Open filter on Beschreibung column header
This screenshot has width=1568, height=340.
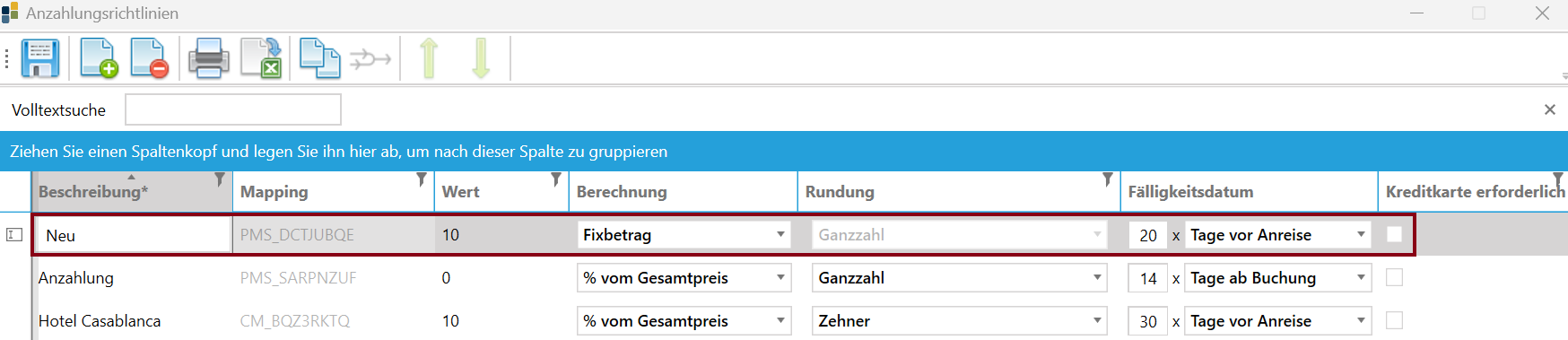(x=220, y=179)
